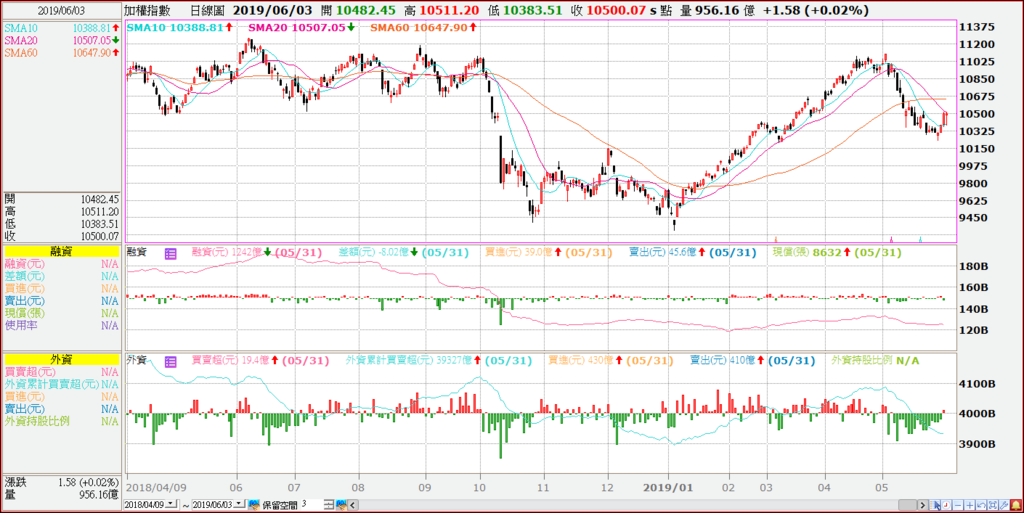Undo the last chart action

982,505
